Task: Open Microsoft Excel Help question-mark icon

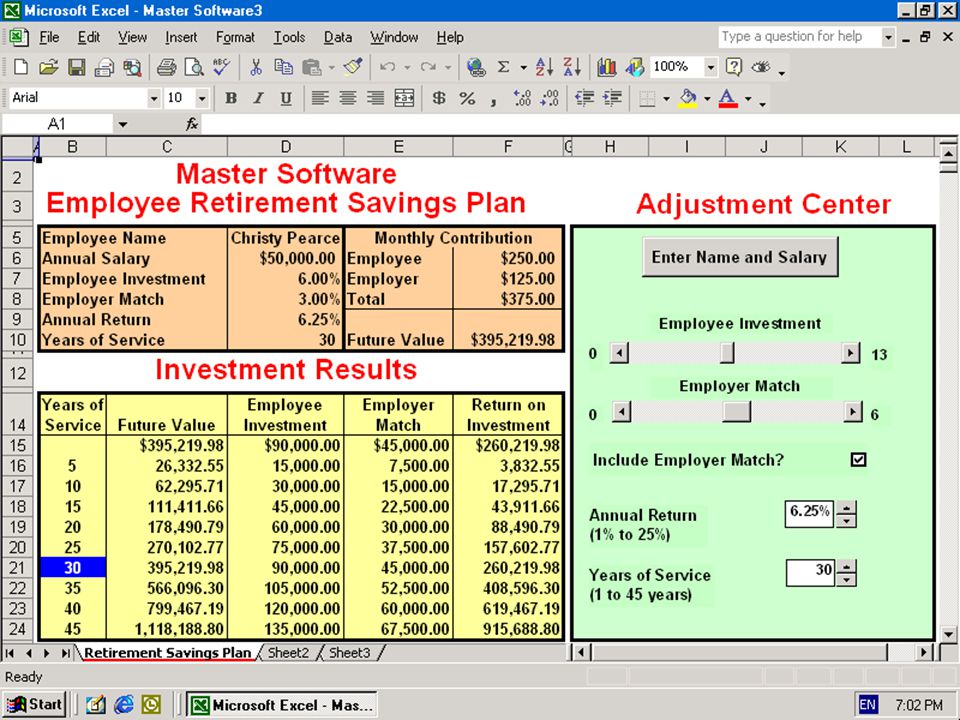Action: (x=733, y=67)
